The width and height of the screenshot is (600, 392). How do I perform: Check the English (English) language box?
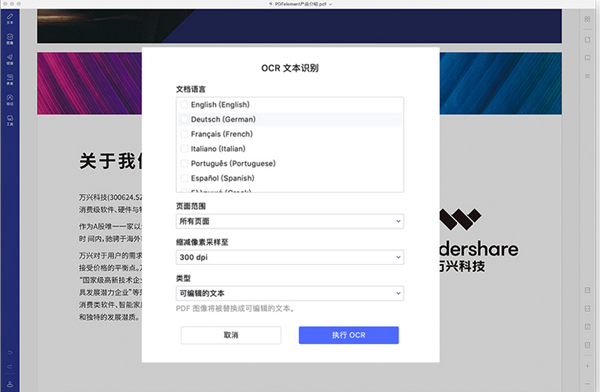184,105
